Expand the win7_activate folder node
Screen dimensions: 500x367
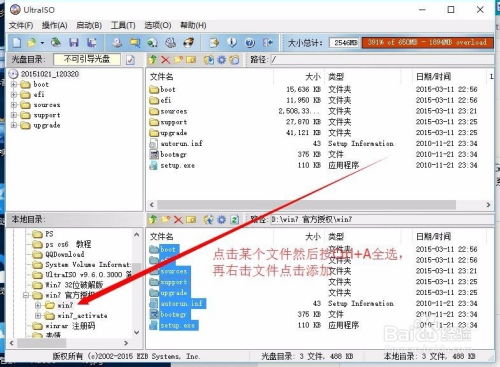click(x=38, y=315)
